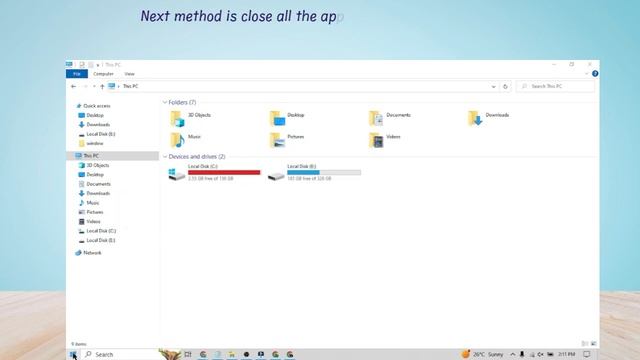640x360 pixels.
Task: Open the 3D Objects folder icon
Action: point(177,118)
